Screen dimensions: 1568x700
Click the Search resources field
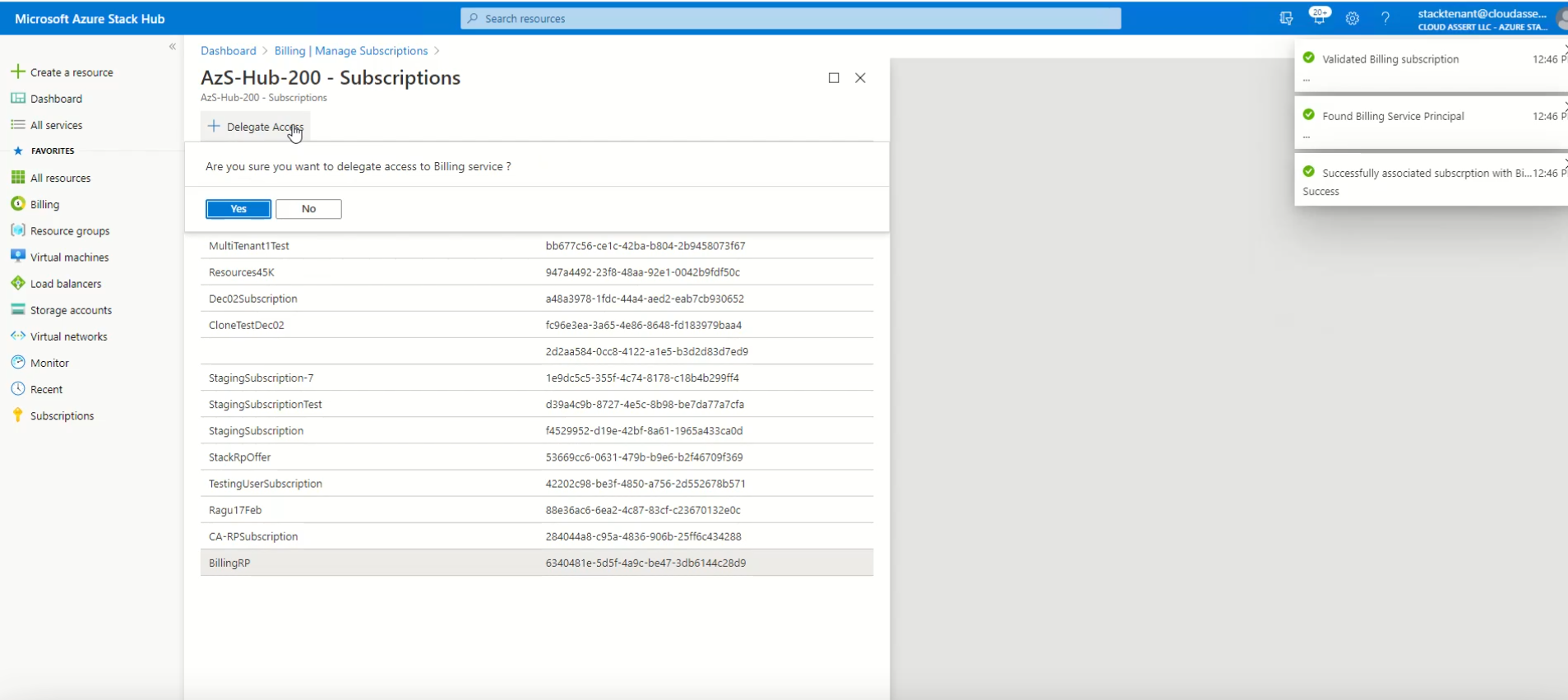[x=791, y=18]
